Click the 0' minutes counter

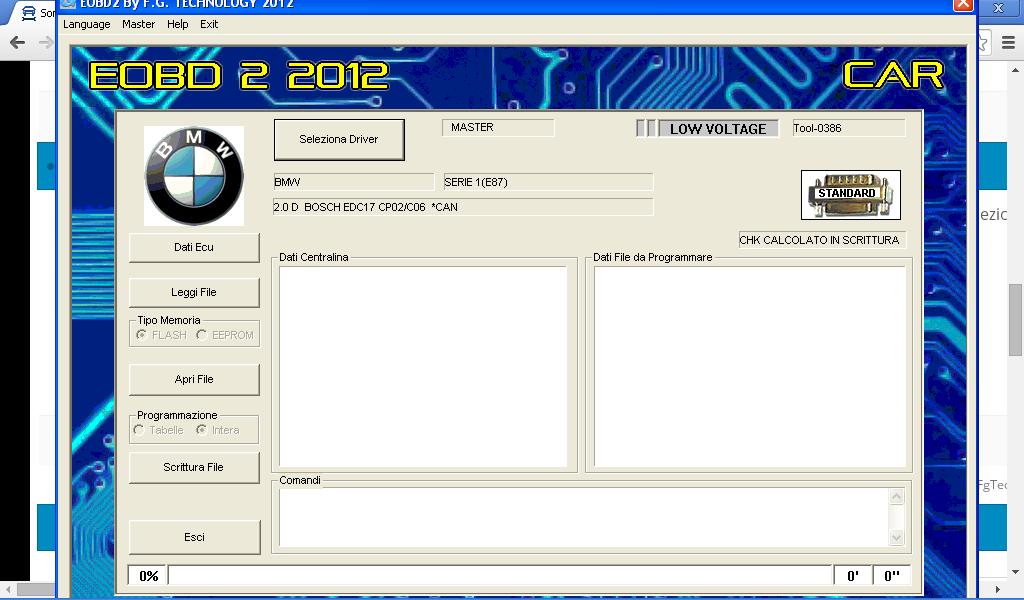853,576
